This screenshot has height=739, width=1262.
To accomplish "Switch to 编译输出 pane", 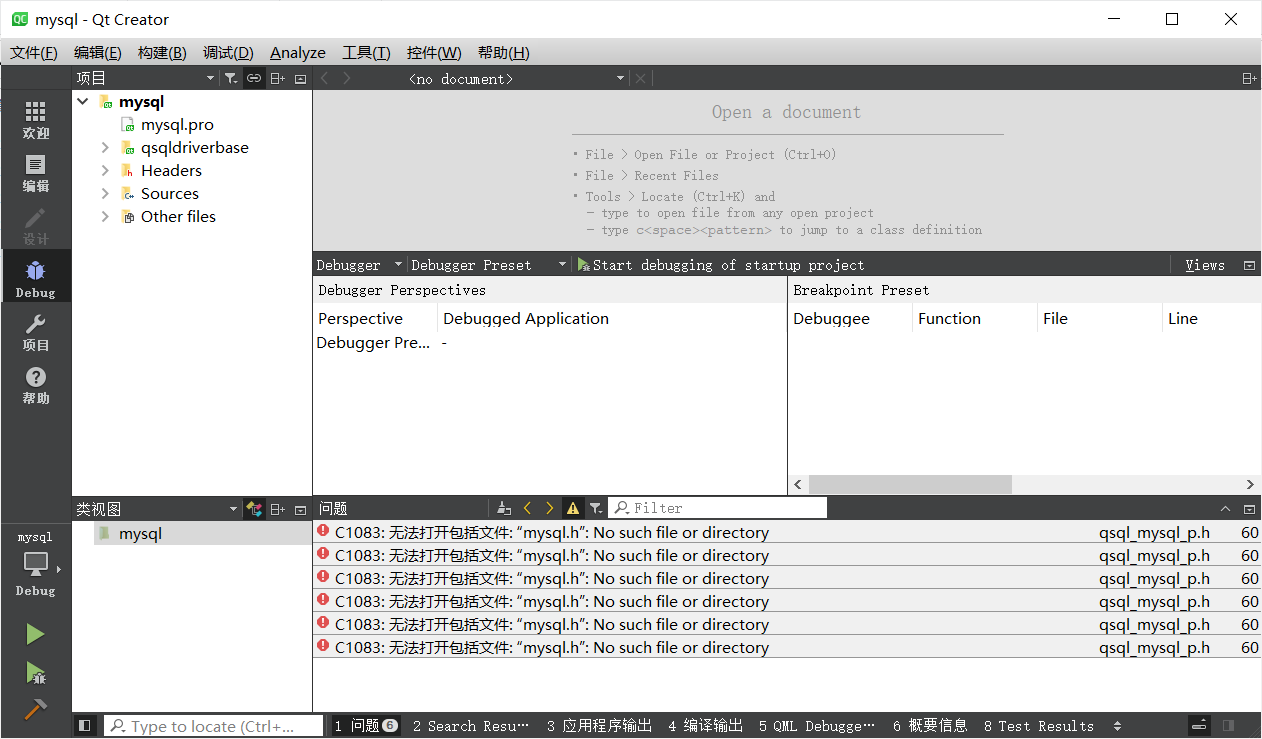I will pyautogui.click(x=706, y=726).
